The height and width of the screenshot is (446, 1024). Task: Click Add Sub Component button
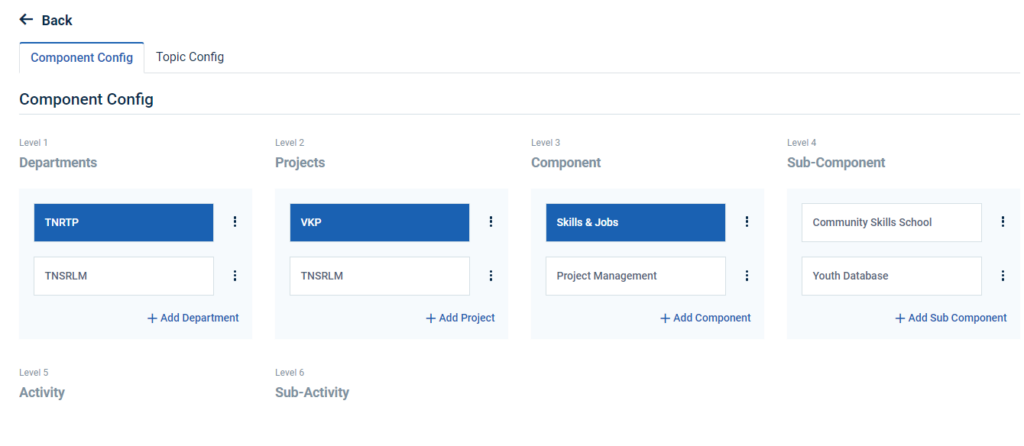pyautogui.click(x=950, y=318)
